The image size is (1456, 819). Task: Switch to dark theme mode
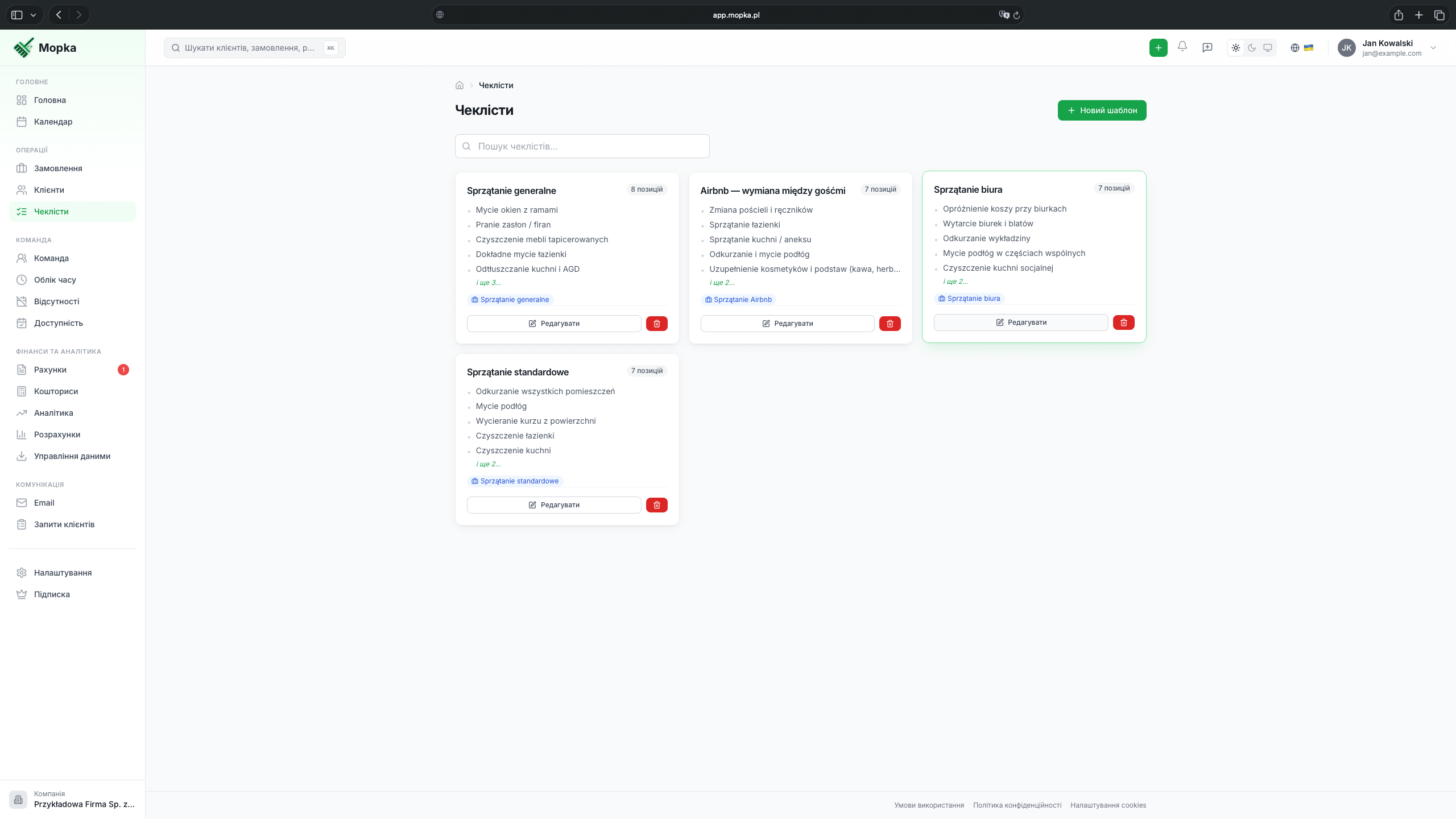(x=1252, y=48)
